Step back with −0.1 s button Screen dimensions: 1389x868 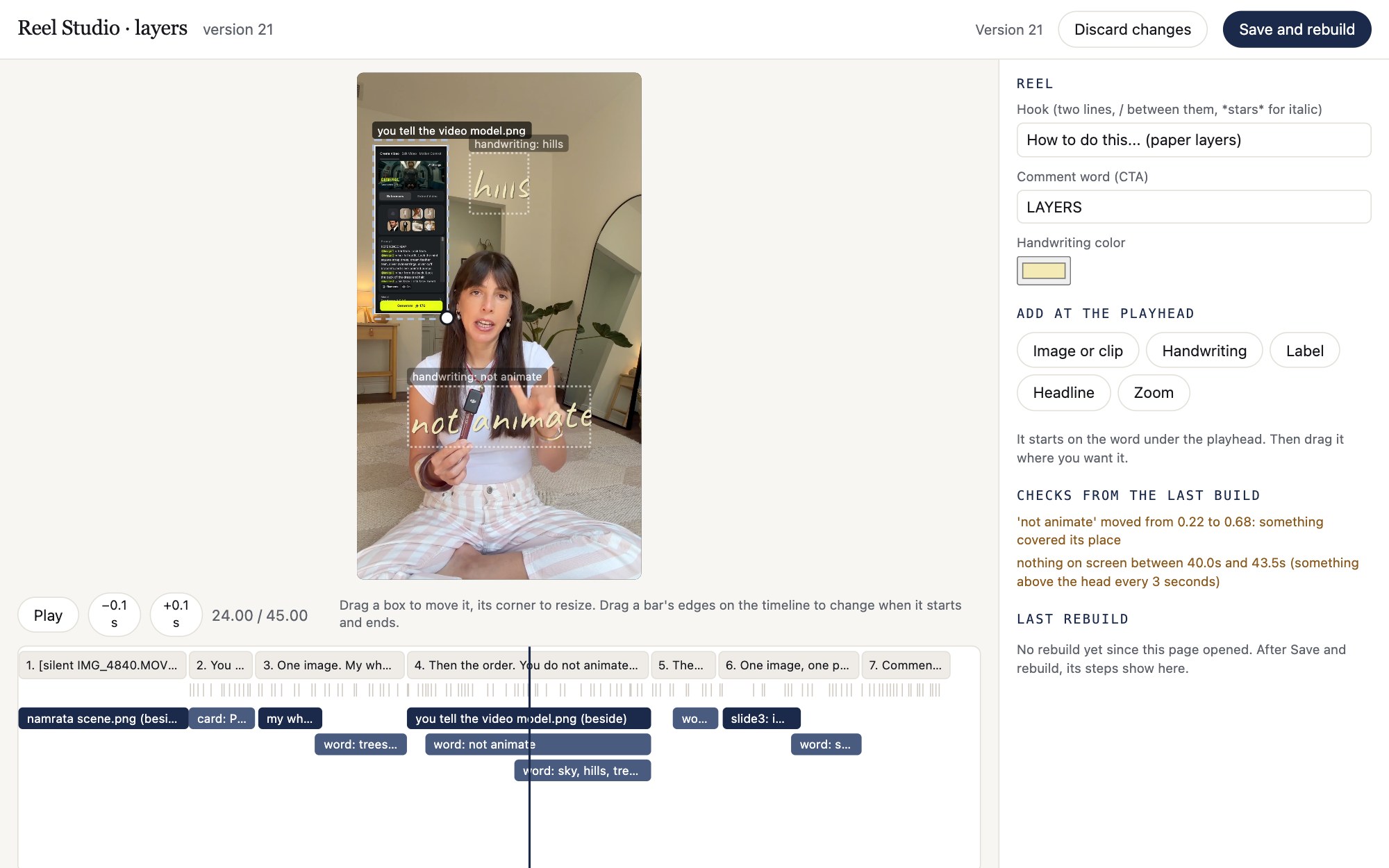(114, 615)
